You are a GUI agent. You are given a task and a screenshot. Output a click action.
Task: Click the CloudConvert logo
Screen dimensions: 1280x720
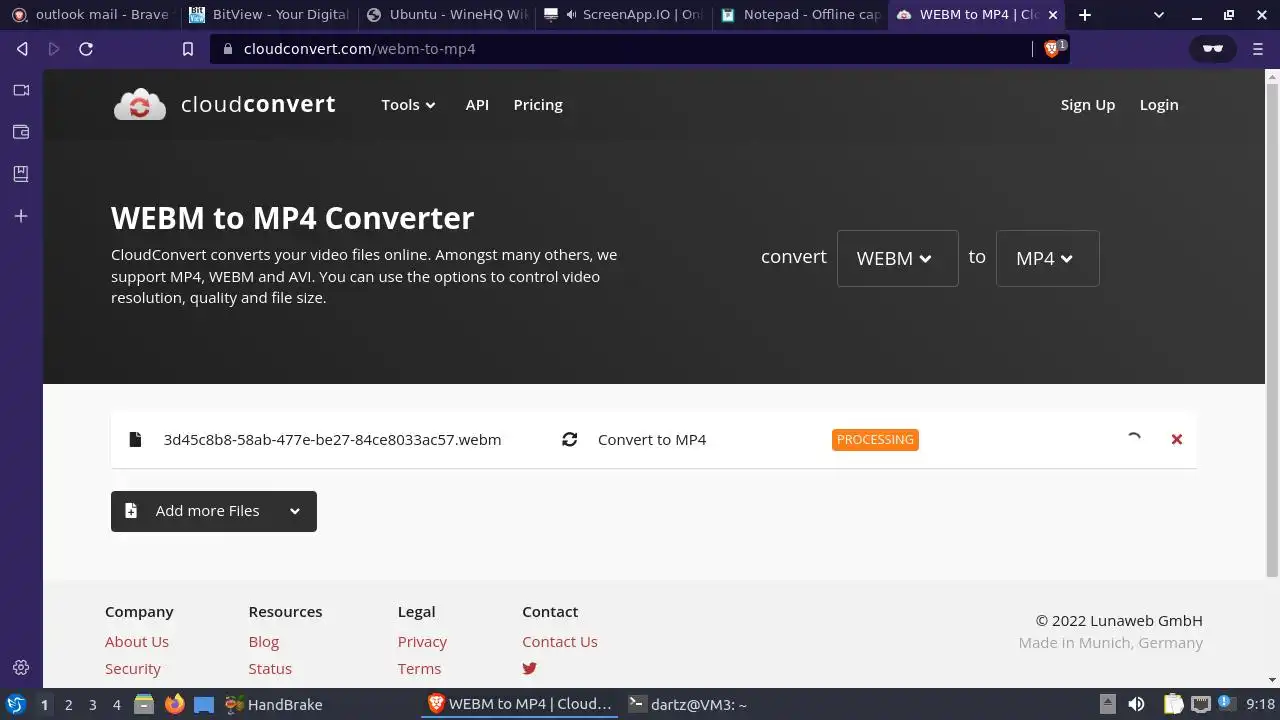coord(224,104)
